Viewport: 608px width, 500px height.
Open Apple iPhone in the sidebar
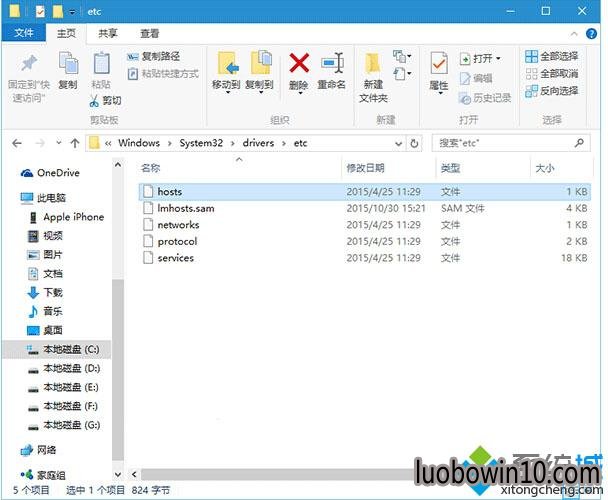pyautogui.click(x=72, y=217)
